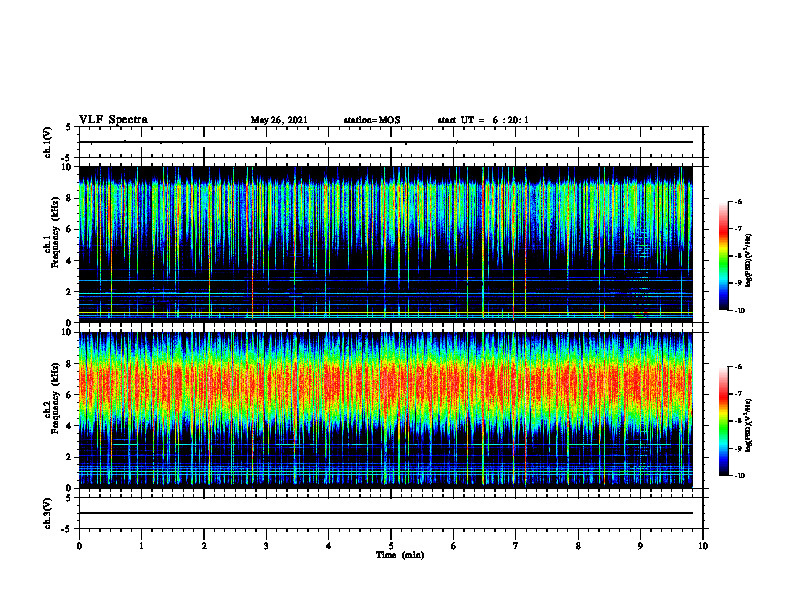The image size is (792, 612).
Task: Click time axis tick label "7"
Action: pyautogui.click(x=516, y=545)
